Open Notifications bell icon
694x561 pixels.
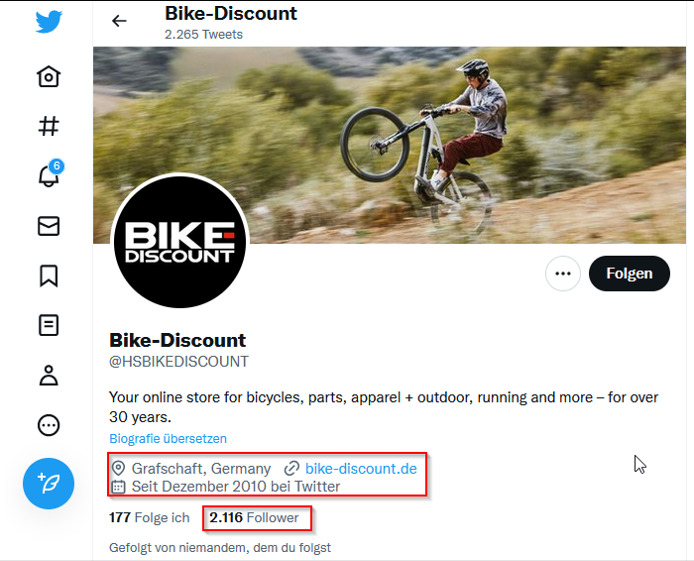pyautogui.click(x=48, y=176)
